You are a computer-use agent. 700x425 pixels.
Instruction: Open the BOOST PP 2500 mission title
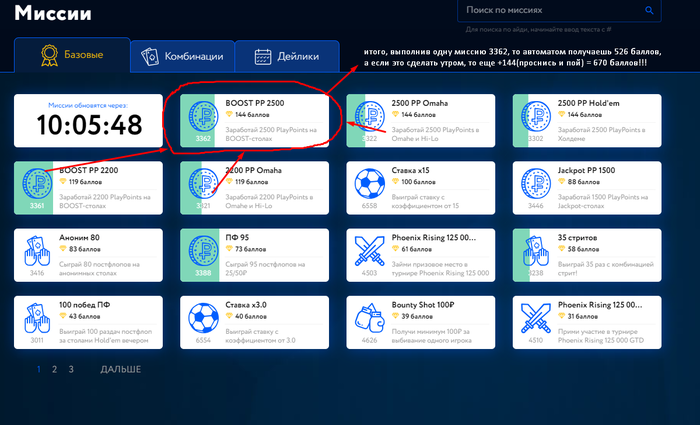coord(254,103)
